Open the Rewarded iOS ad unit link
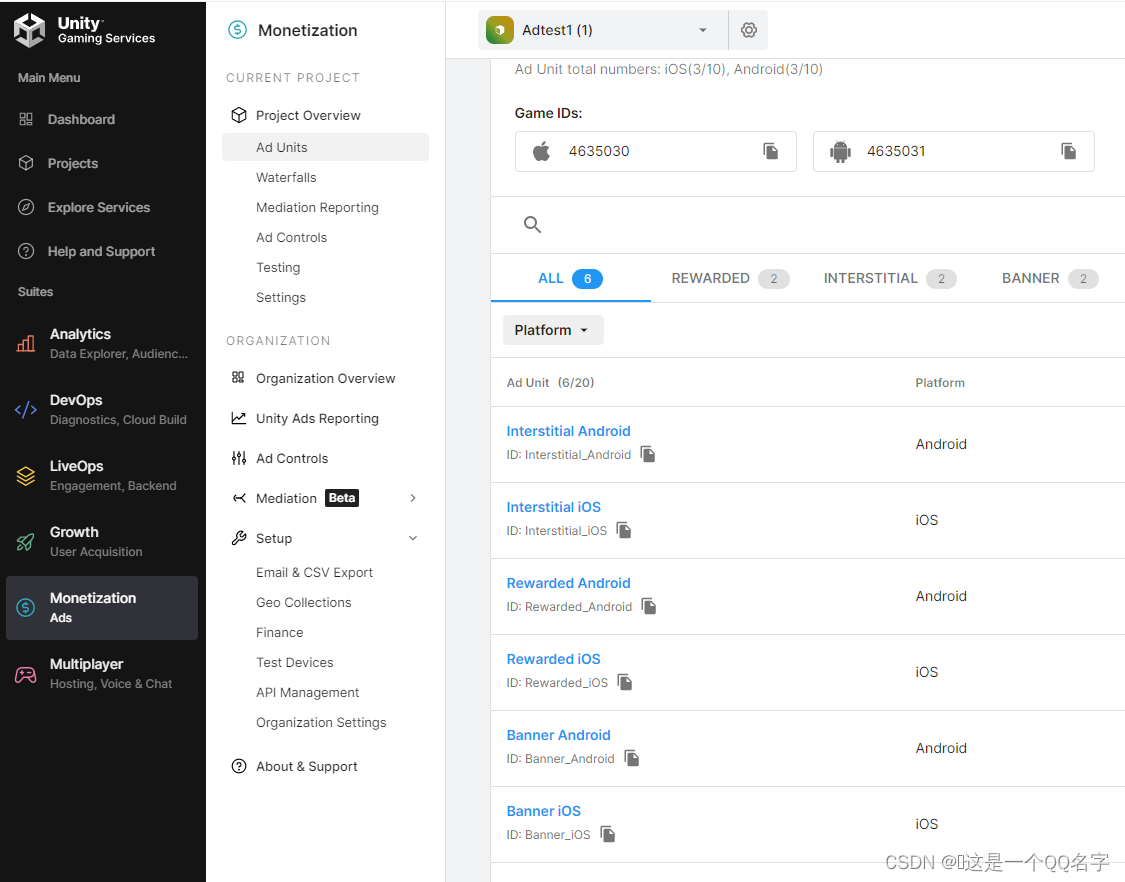1125x882 pixels. (553, 659)
